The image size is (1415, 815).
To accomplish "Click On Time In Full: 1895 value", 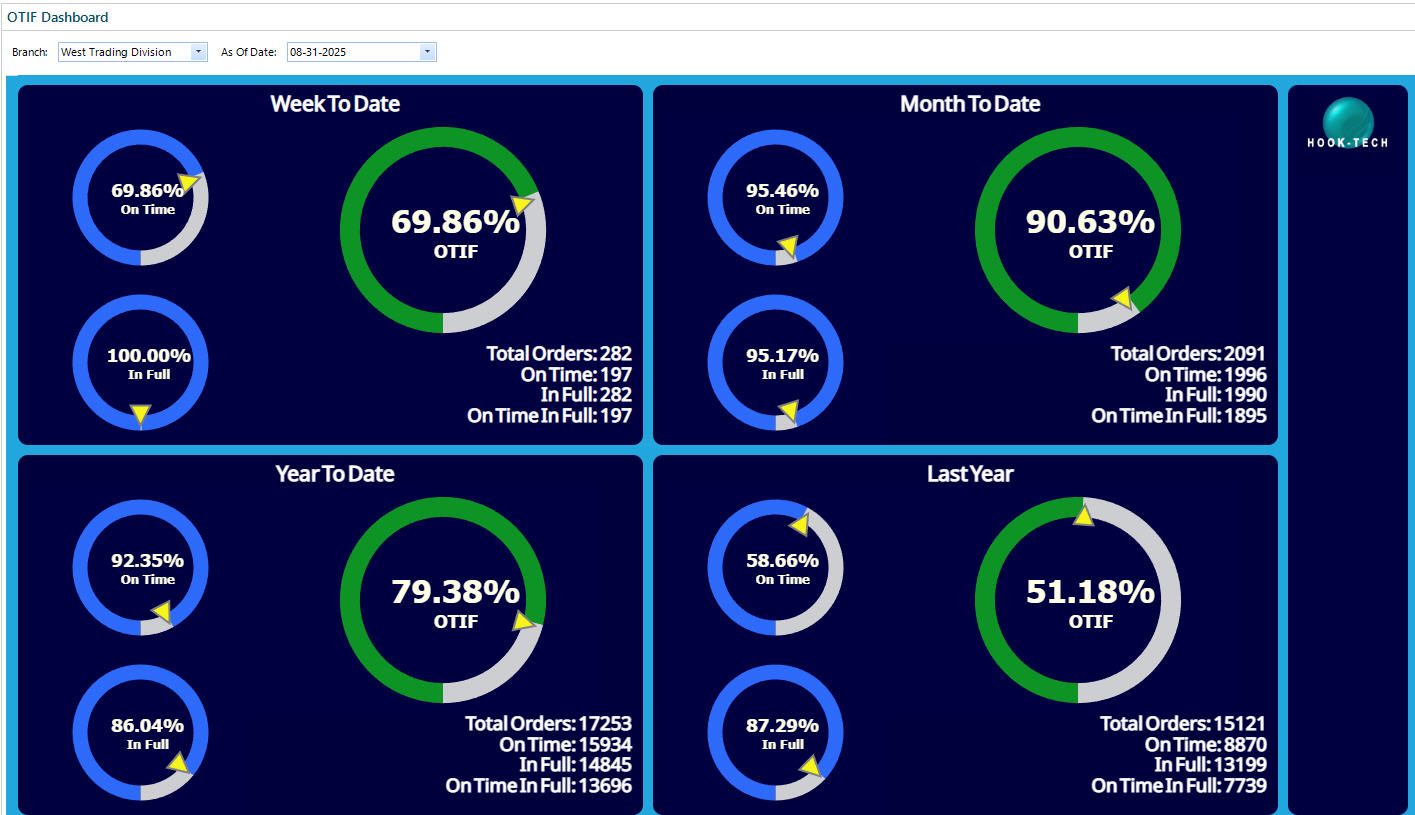I will tap(1179, 416).
